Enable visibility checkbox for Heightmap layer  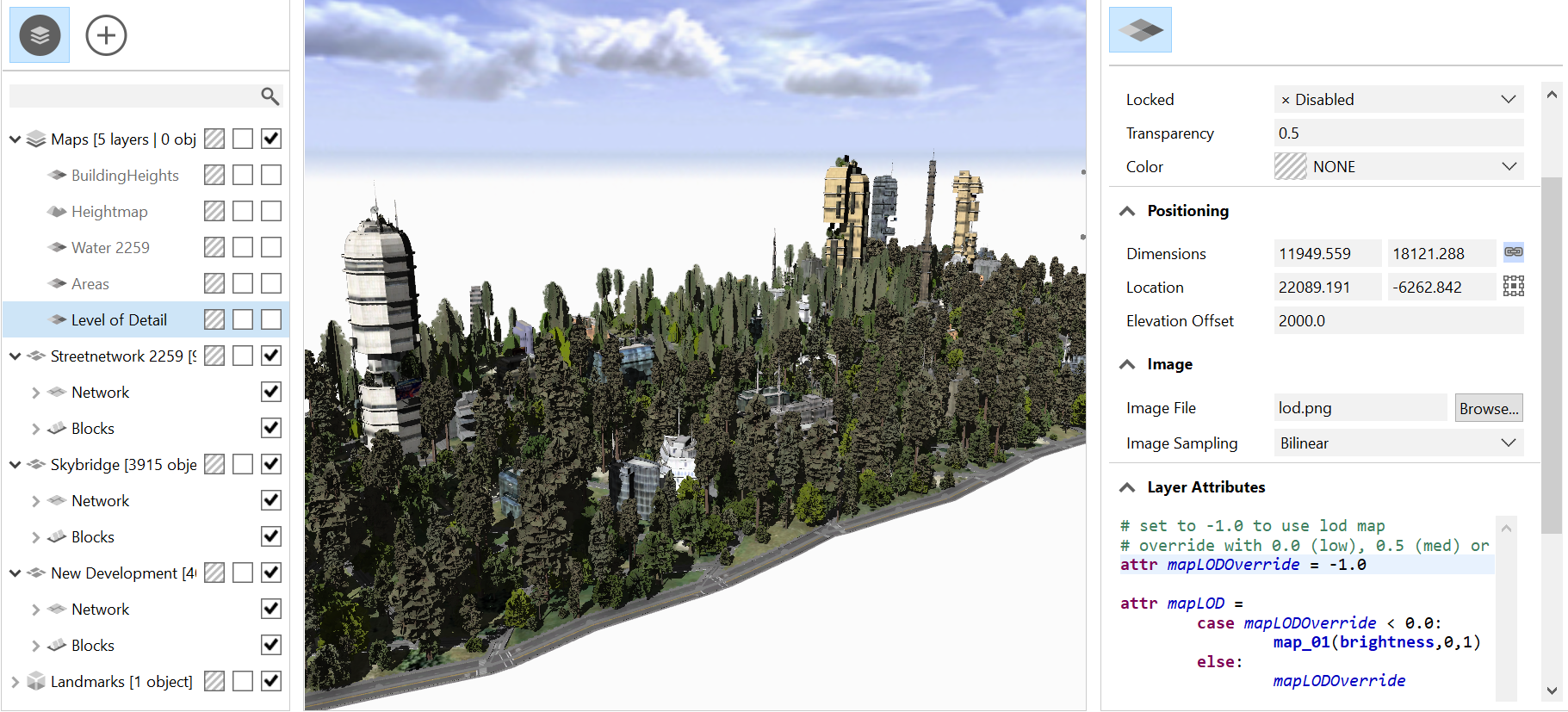coord(271,212)
